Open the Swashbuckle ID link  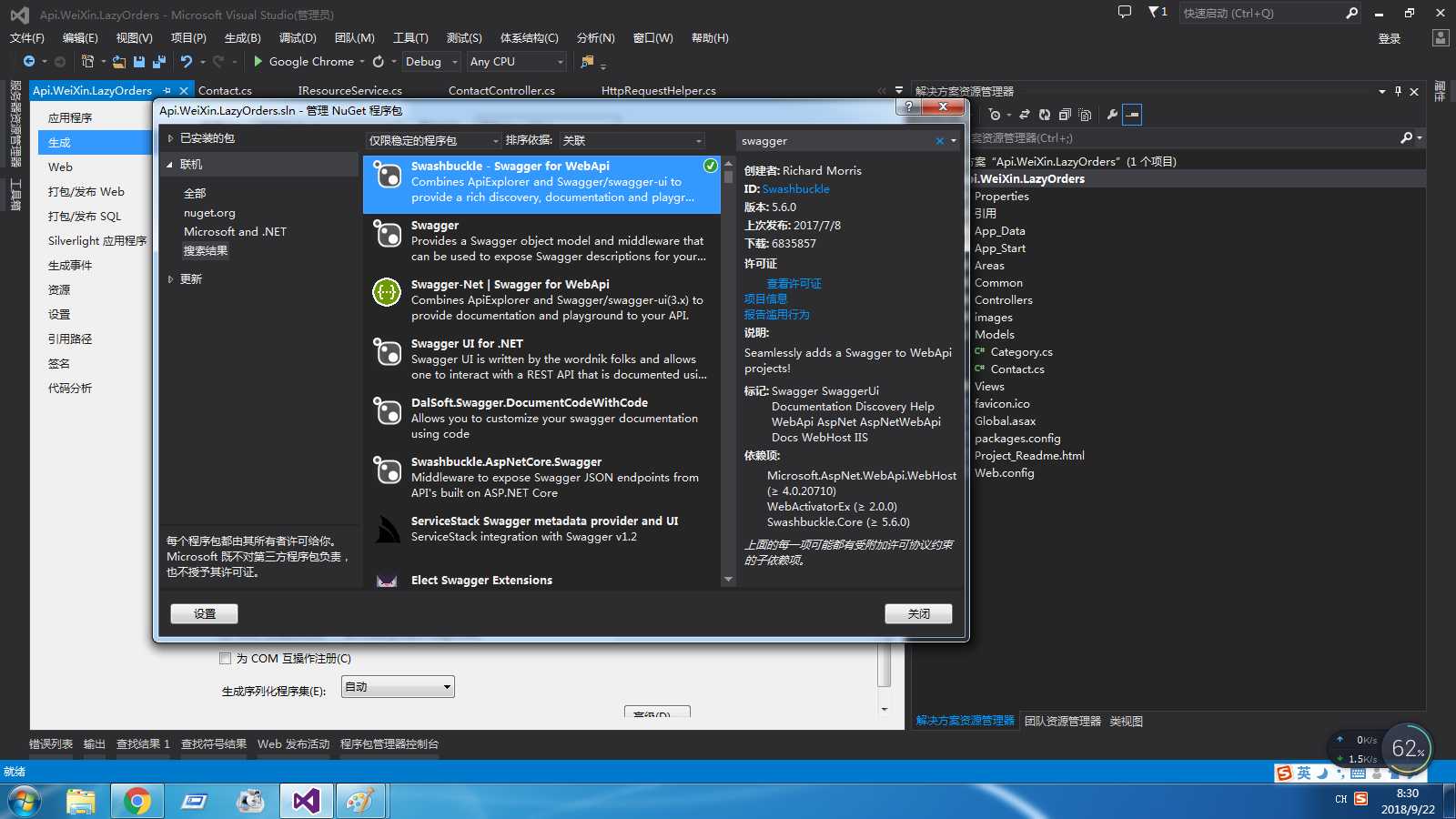coord(795,188)
